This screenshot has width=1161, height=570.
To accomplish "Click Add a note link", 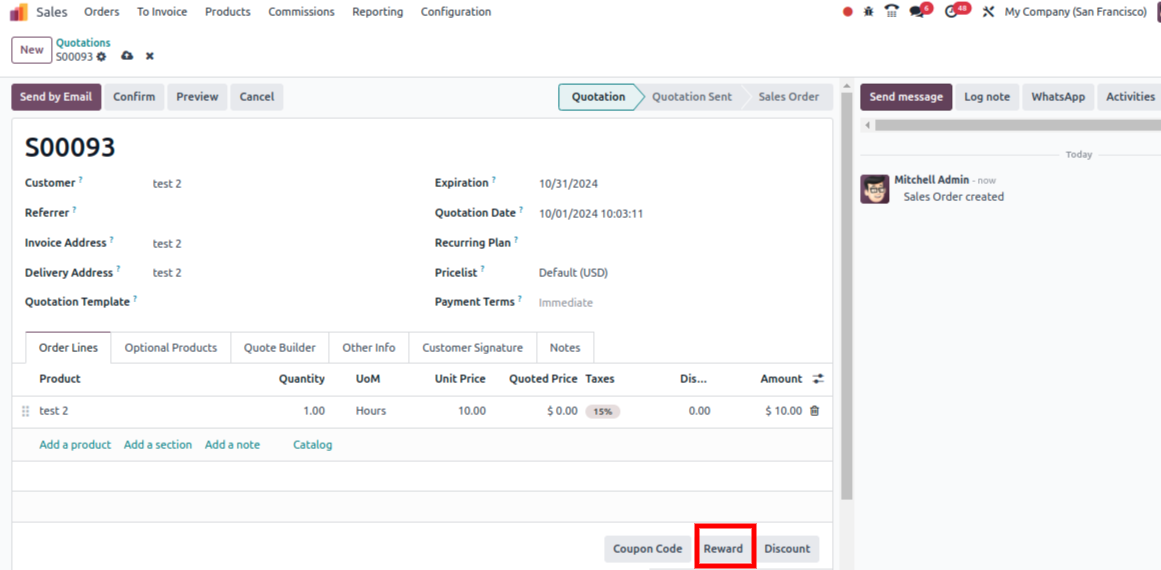I will 232,445.
